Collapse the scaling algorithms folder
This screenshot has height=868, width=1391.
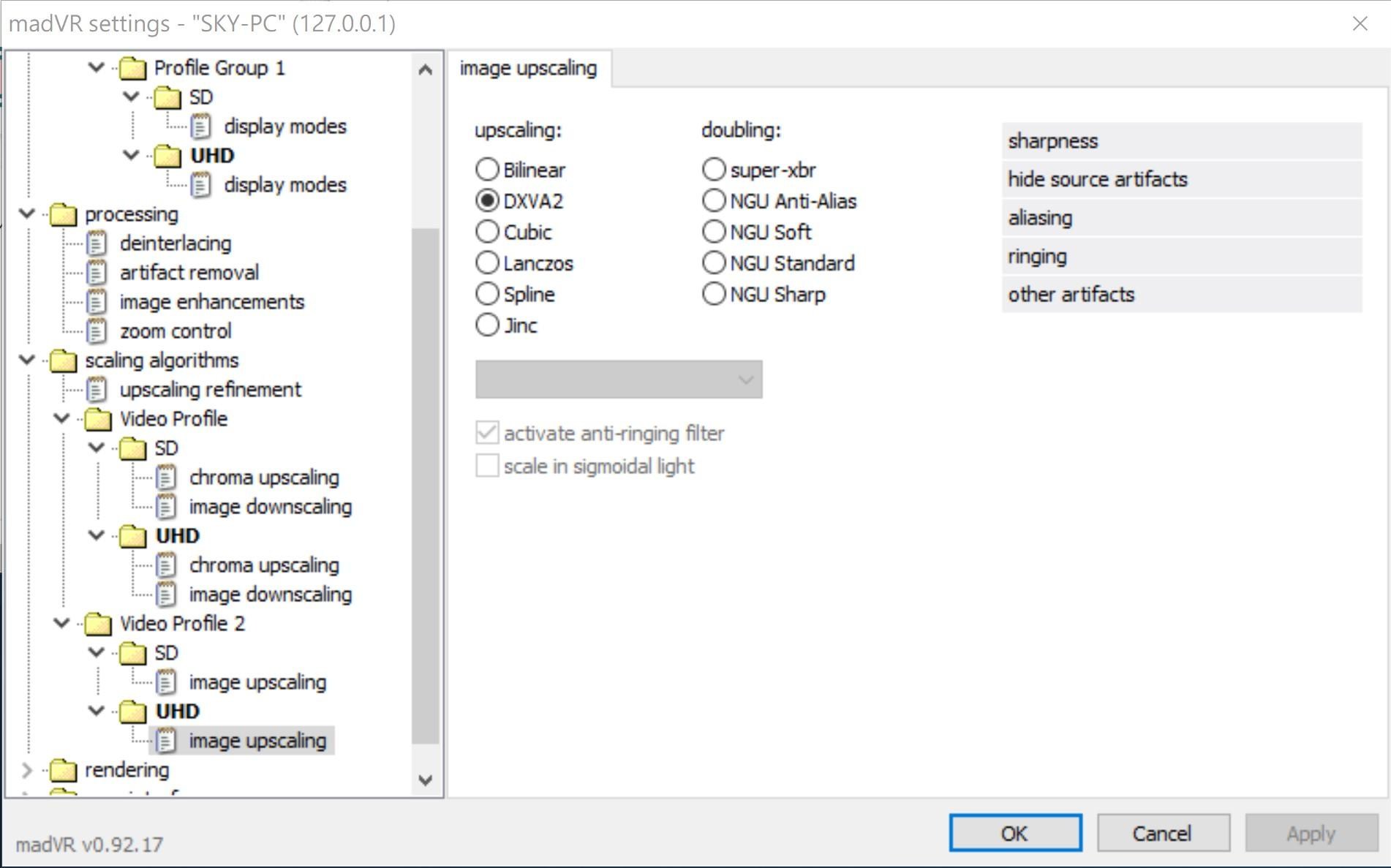coord(27,361)
